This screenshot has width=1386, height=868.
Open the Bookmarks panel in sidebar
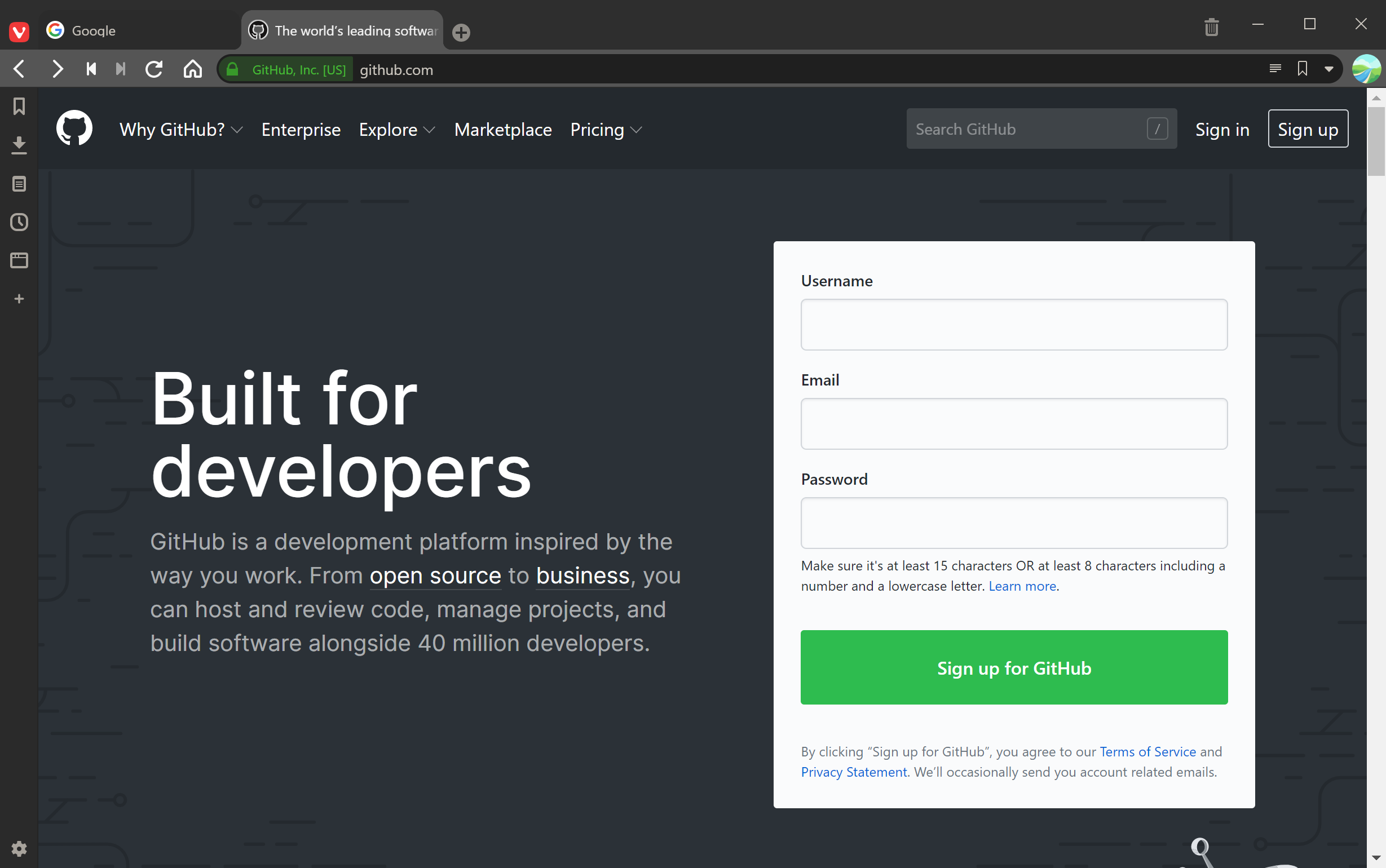(x=19, y=106)
